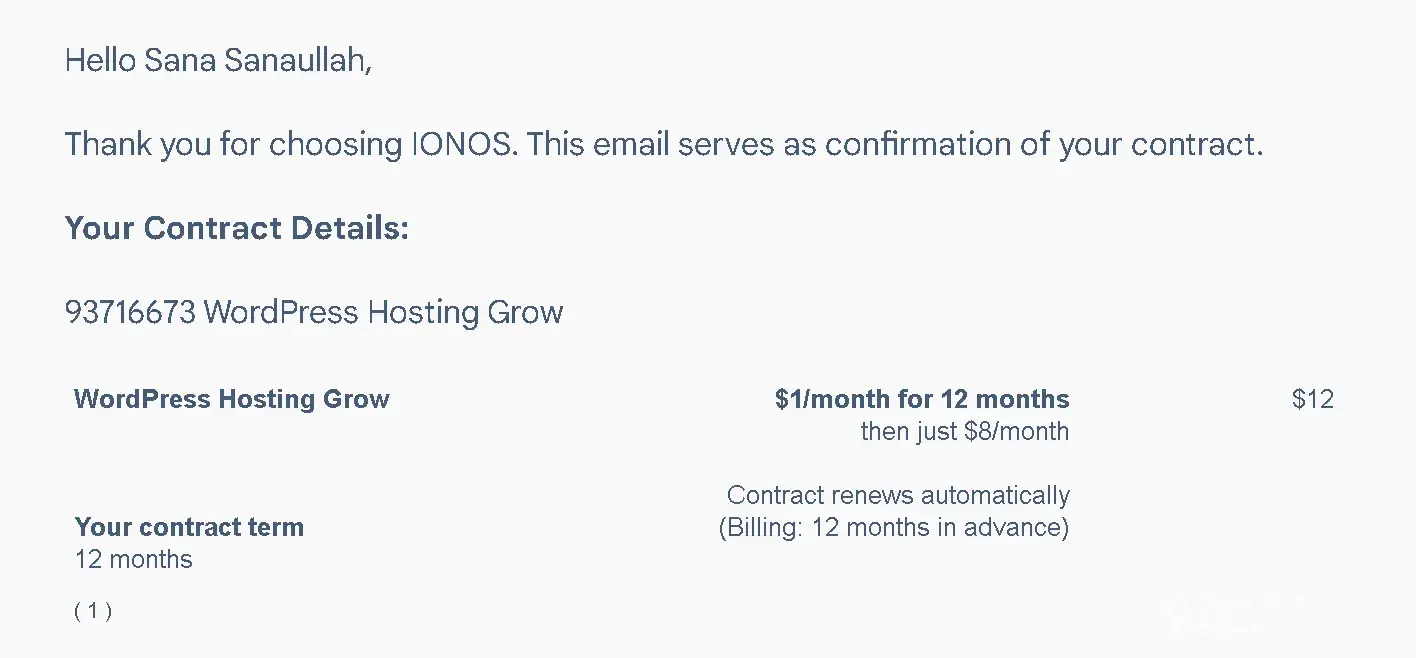This screenshot has width=1416, height=658.
Task: Click "Thank you" at the sentence start
Action: tap(138, 145)
